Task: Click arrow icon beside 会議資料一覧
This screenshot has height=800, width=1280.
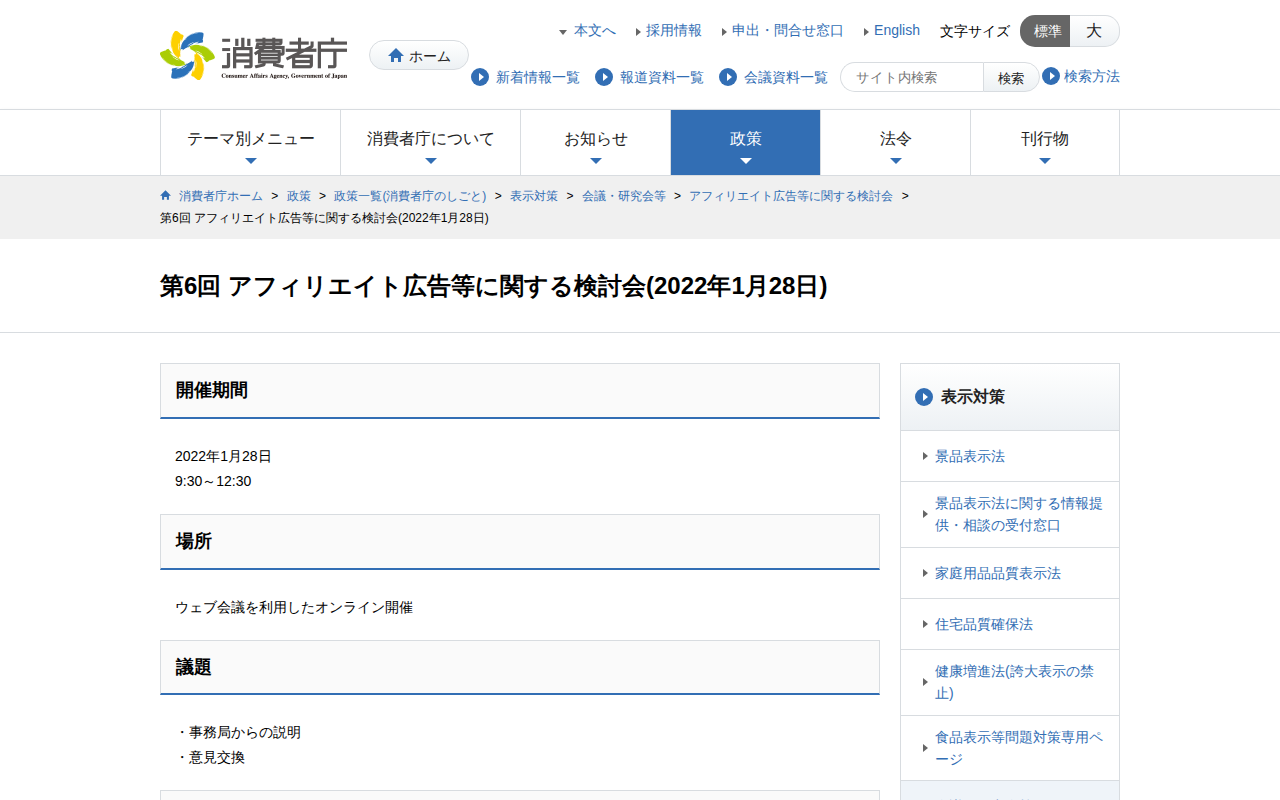Action: [x=728, y=77]
